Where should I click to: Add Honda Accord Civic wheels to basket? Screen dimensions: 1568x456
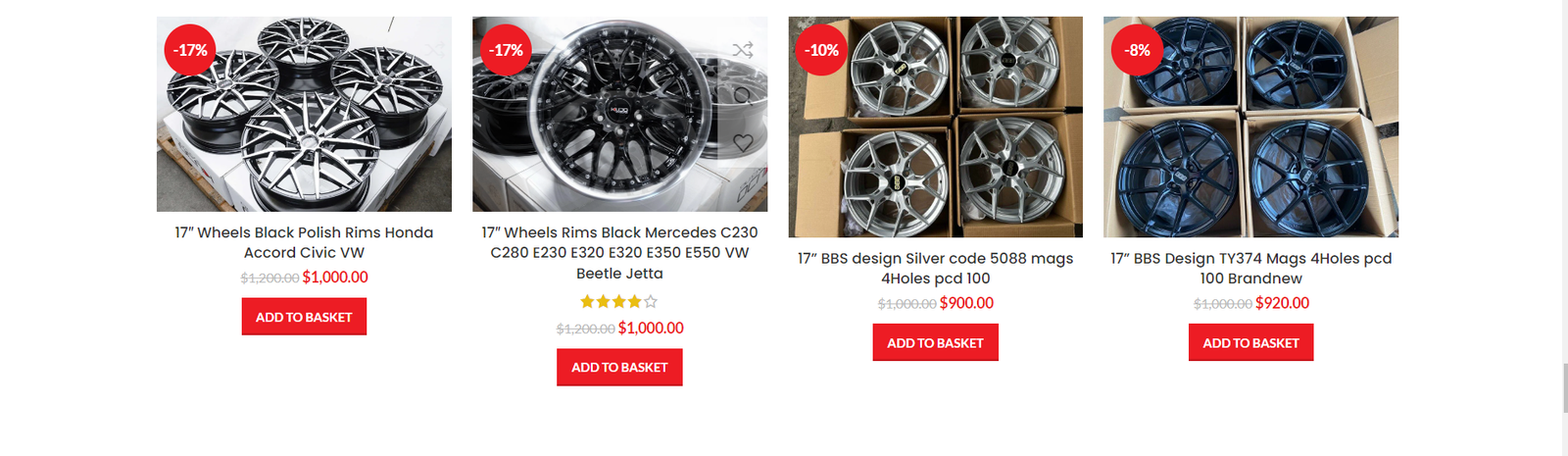point(304,317)
